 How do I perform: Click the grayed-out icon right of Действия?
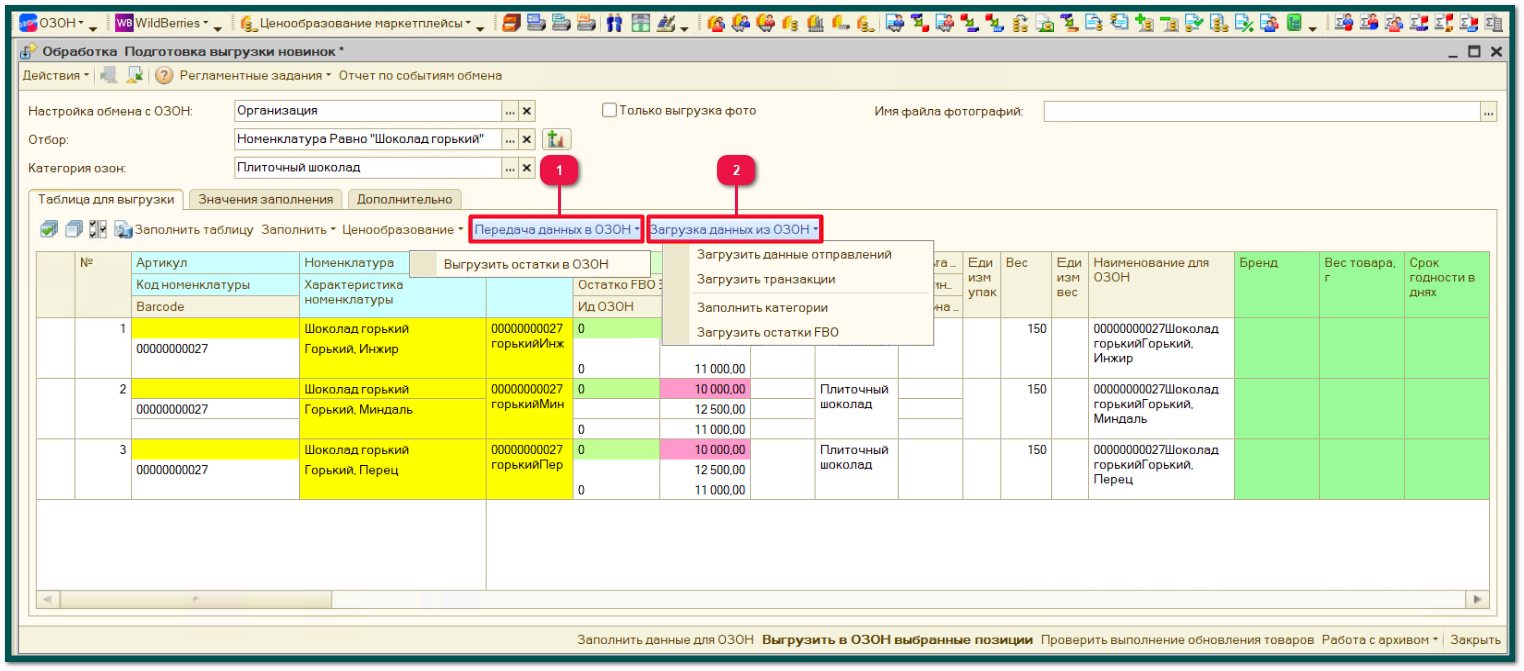pyautogui.click(x=109, y=76)
